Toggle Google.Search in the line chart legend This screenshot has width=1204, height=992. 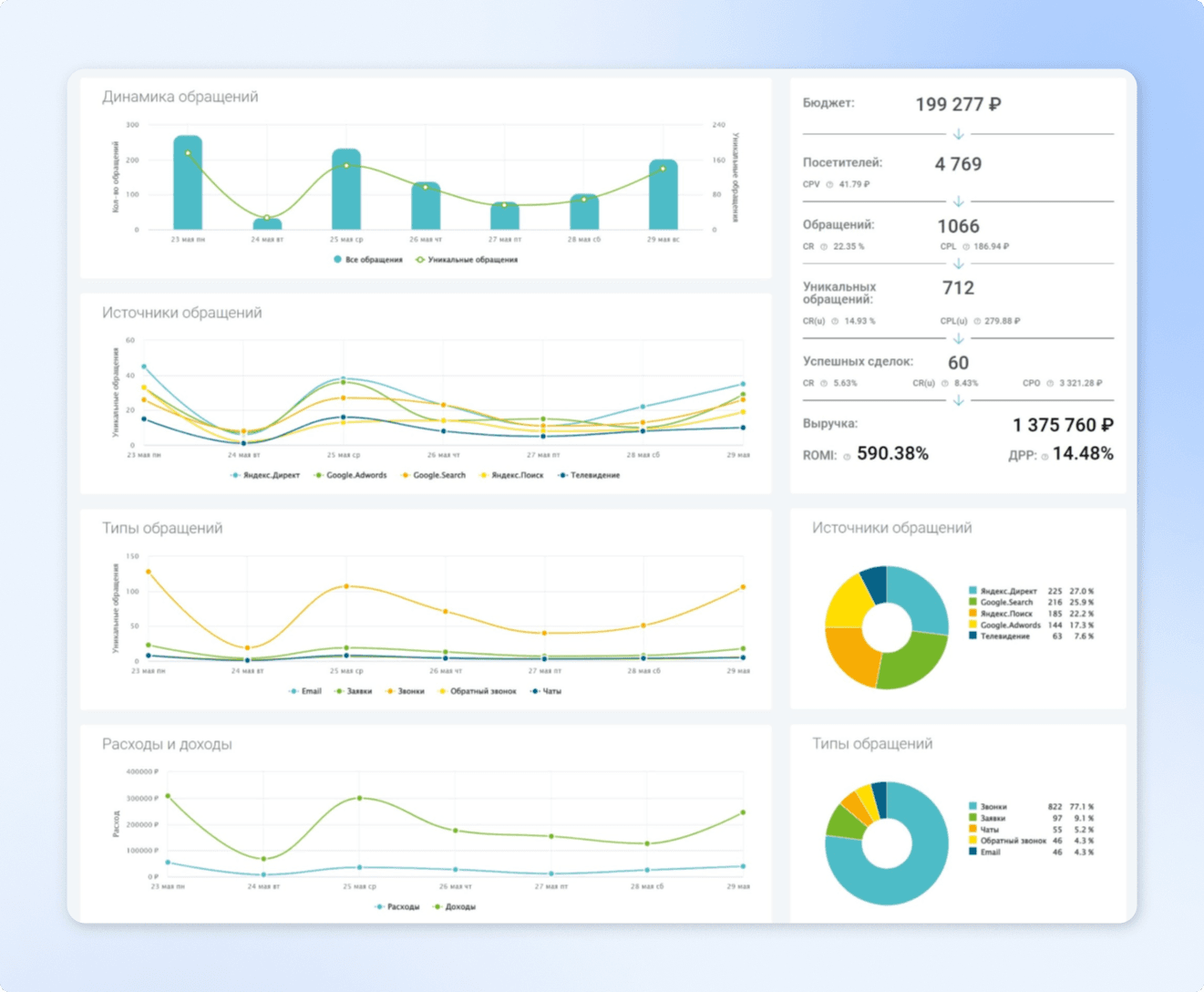(433, 476)
